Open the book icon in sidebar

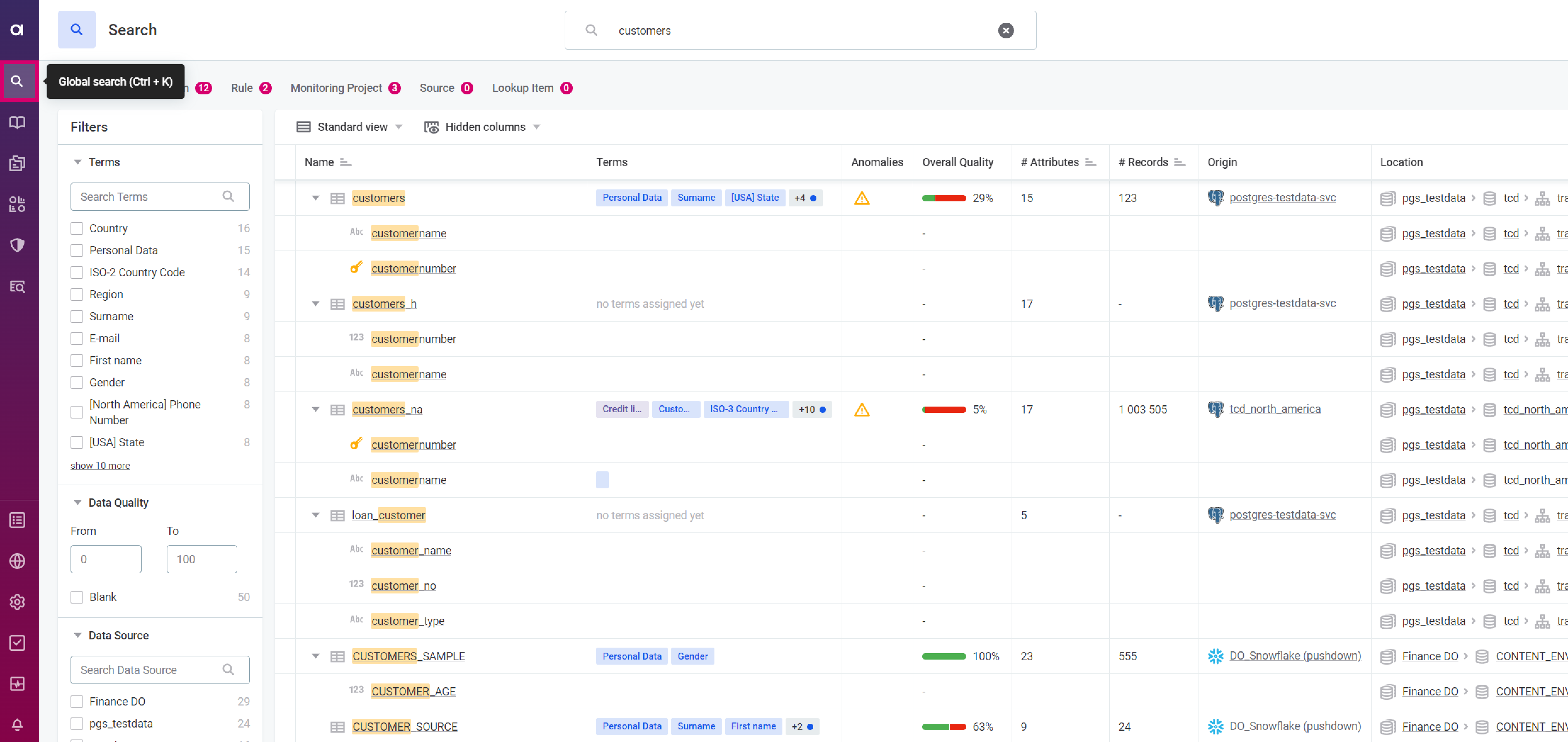tap(18, 122)
